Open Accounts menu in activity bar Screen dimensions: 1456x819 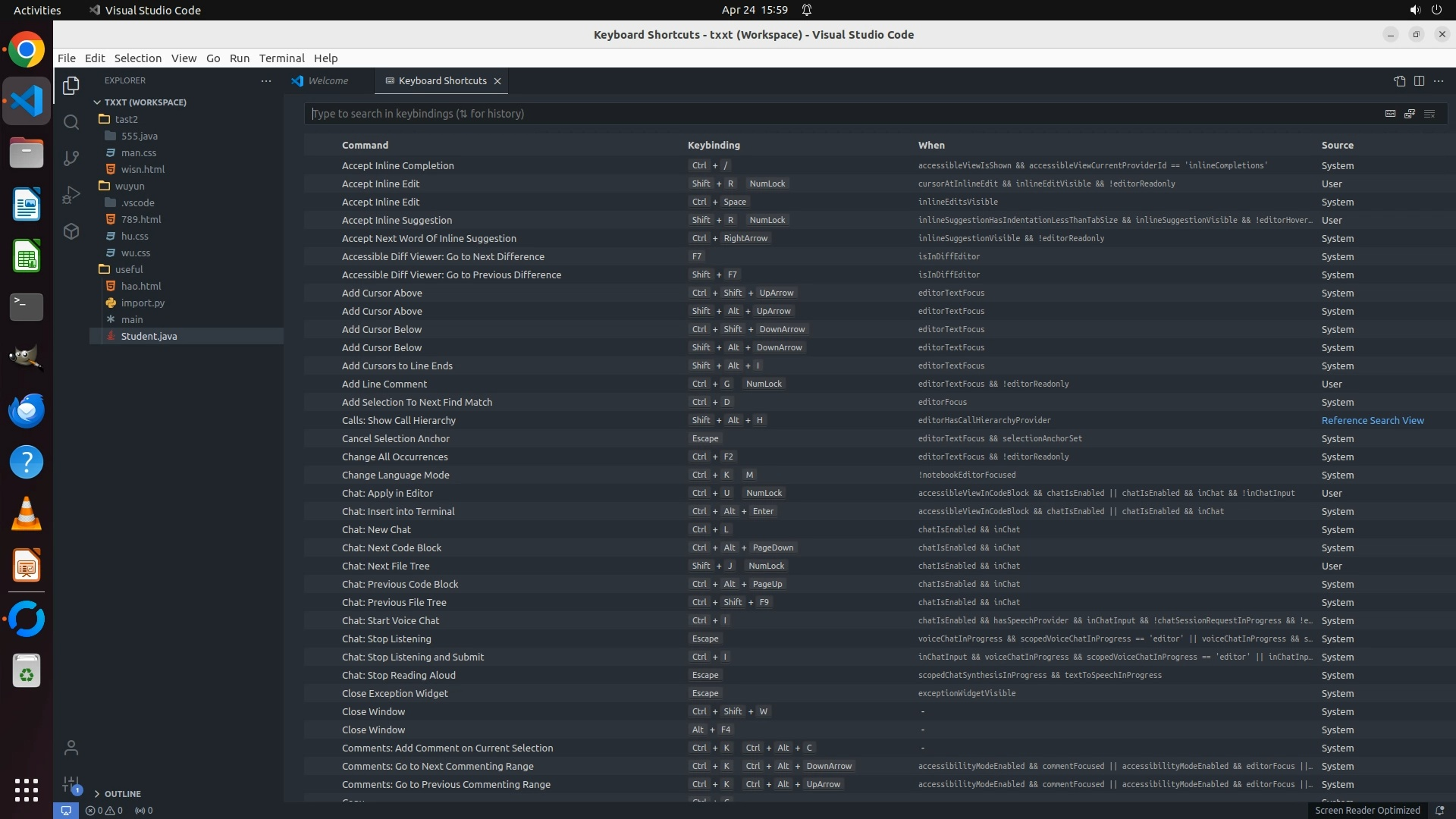click(71, 748)
